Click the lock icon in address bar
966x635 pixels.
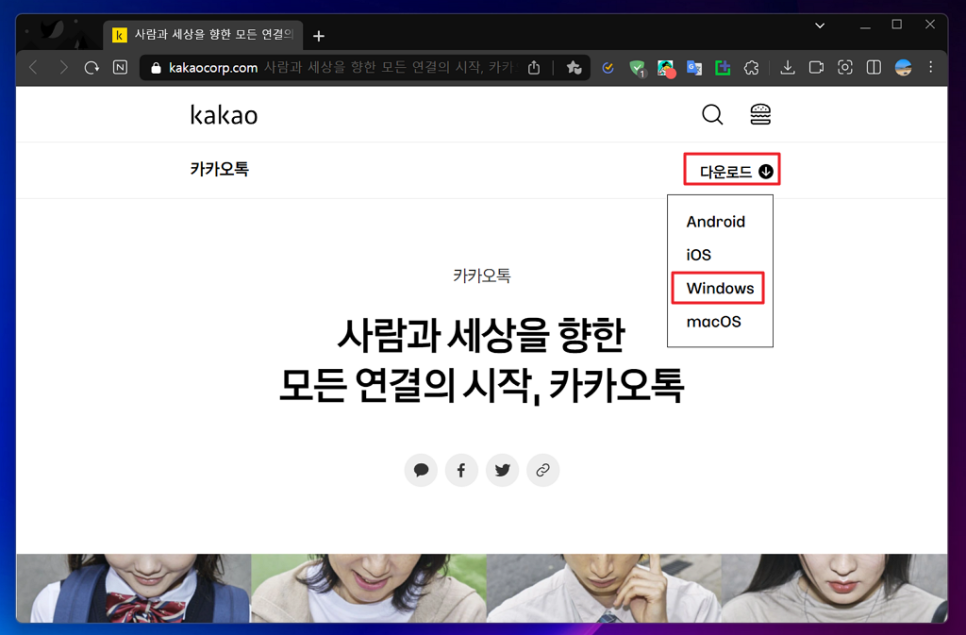tap(156, 68)
